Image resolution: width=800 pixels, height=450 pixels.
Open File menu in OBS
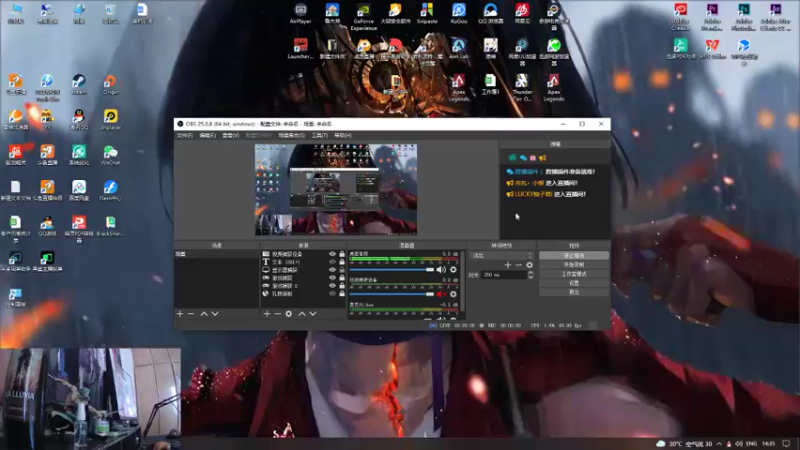(x=184, y=135)
